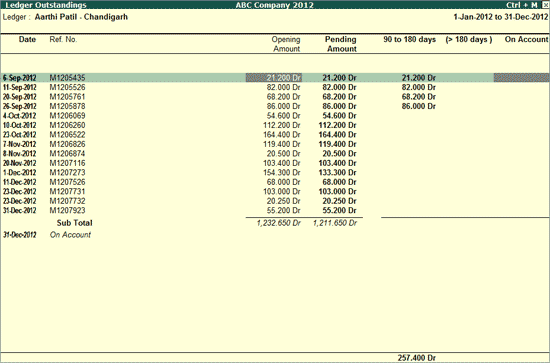Image resolution: width=550 pixels, height=363 pixels.
Task: Open the 31-Dec-2012 entry M1207923
Action: [x=275, y=210]
